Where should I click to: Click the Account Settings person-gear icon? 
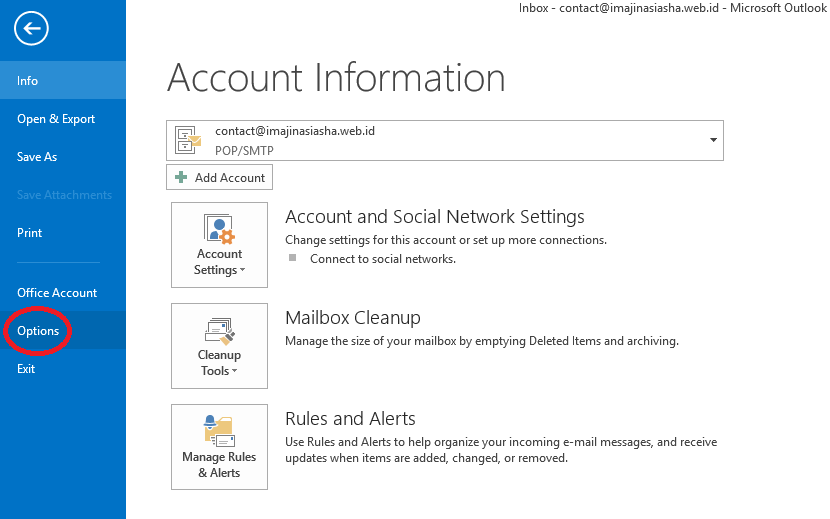tap(219, 229)
